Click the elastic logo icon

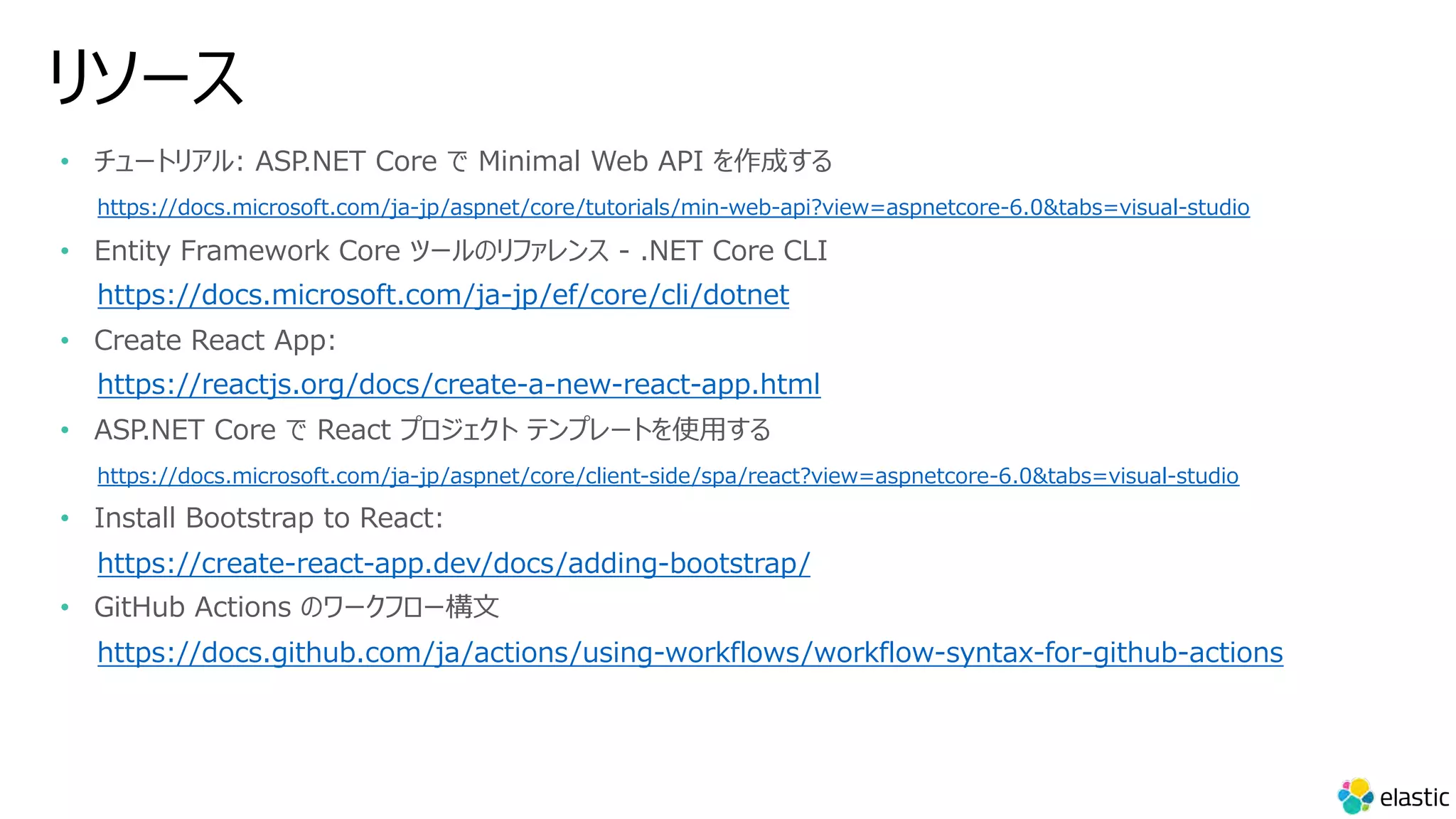1356,796
